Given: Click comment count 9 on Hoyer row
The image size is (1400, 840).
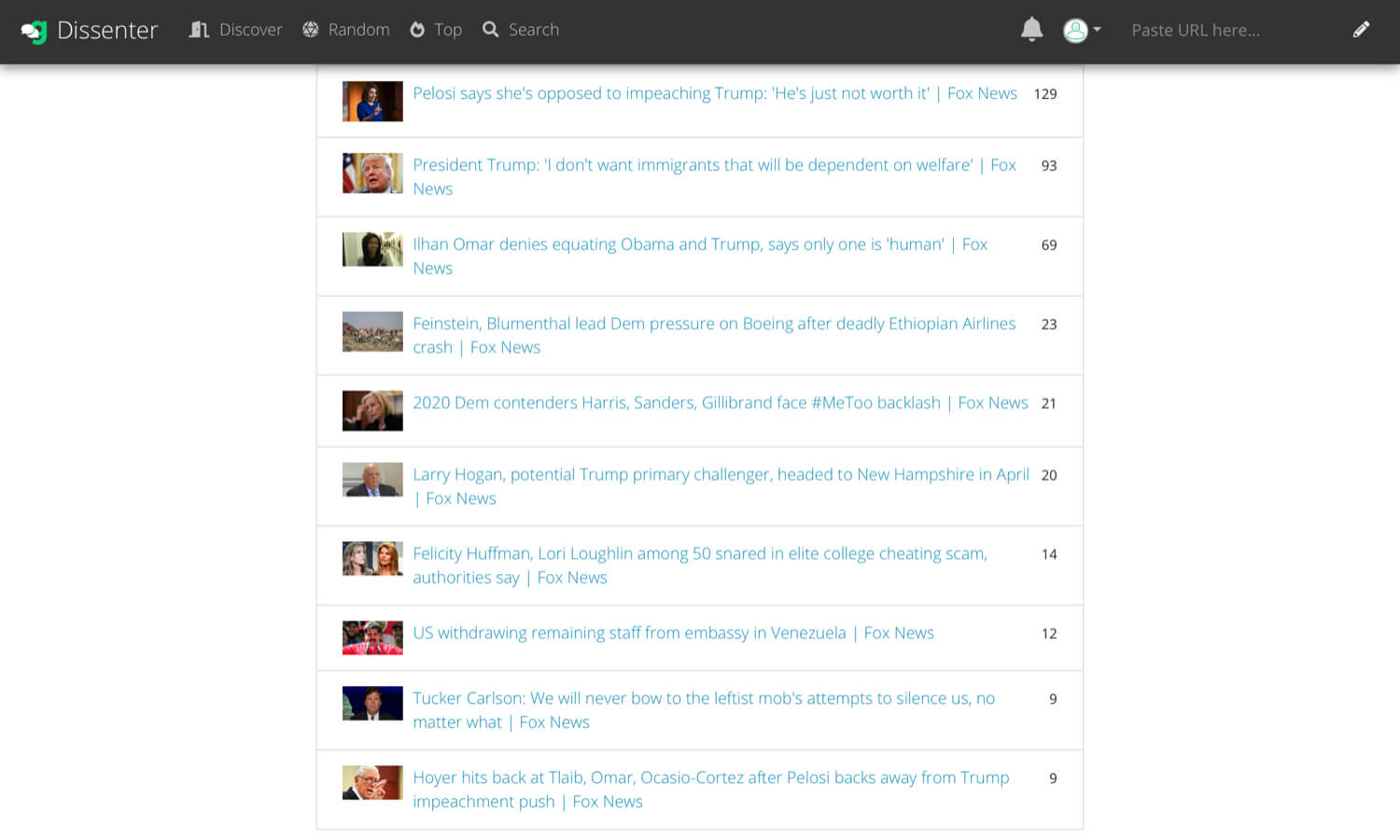Looking at the screenshot, I should click(1053, 779).
